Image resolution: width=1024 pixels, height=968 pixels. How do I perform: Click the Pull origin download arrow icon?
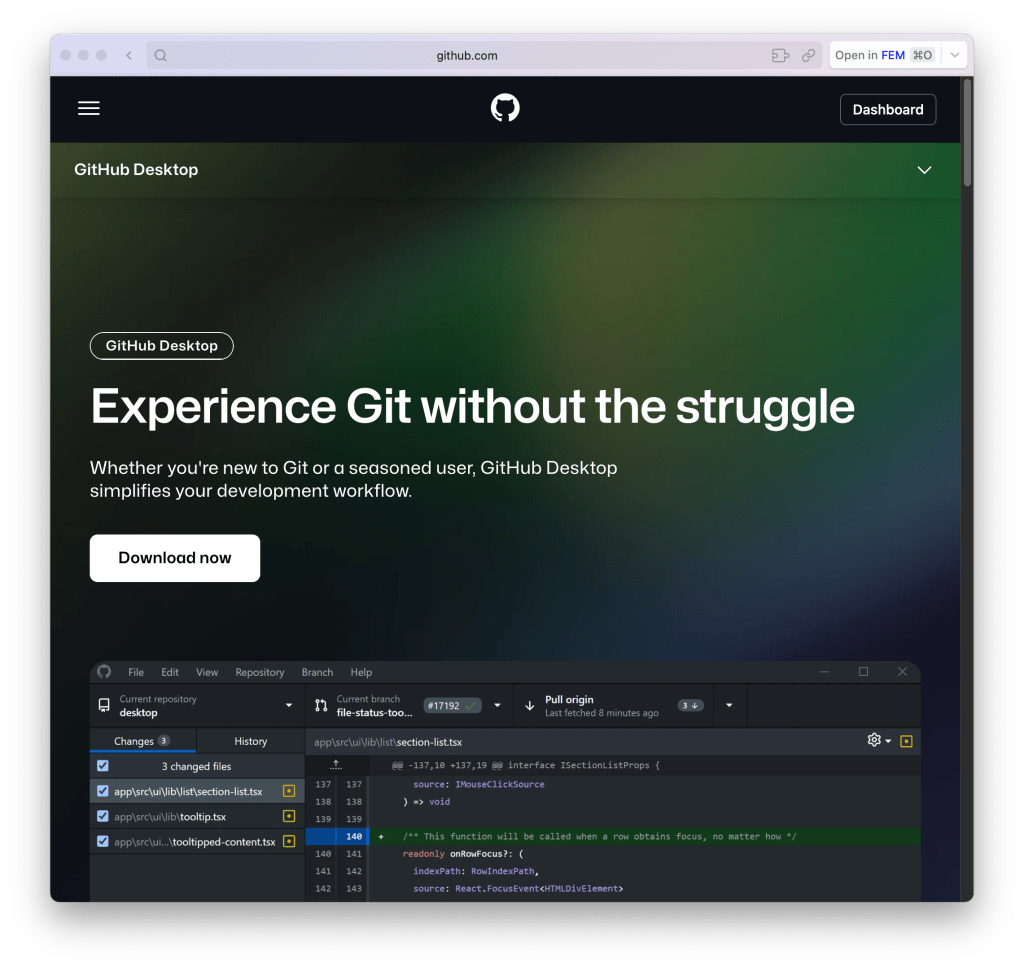[527, 706]
